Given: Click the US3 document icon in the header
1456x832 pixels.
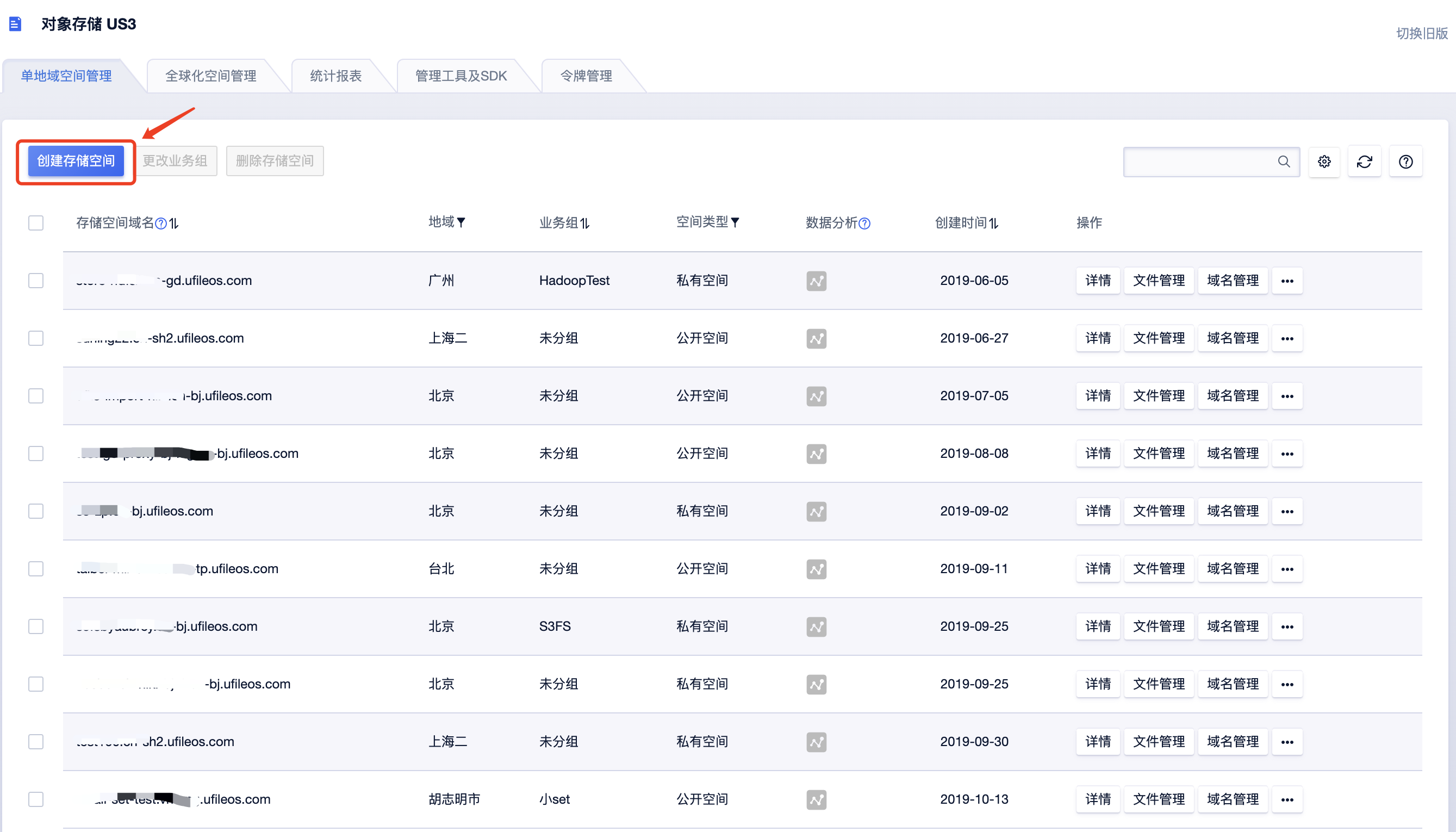Looking at the screenshot, I should [15, 24].
